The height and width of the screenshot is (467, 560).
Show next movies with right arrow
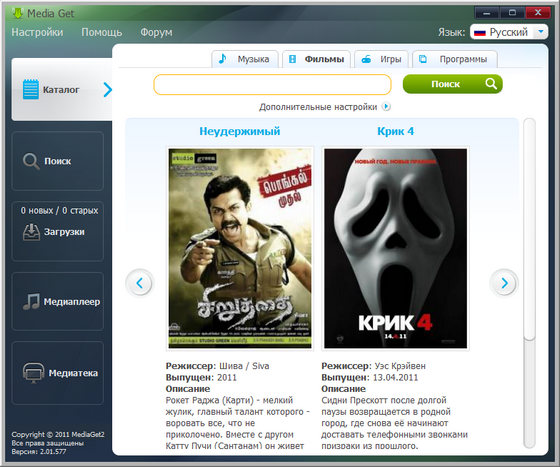point(504,283)
